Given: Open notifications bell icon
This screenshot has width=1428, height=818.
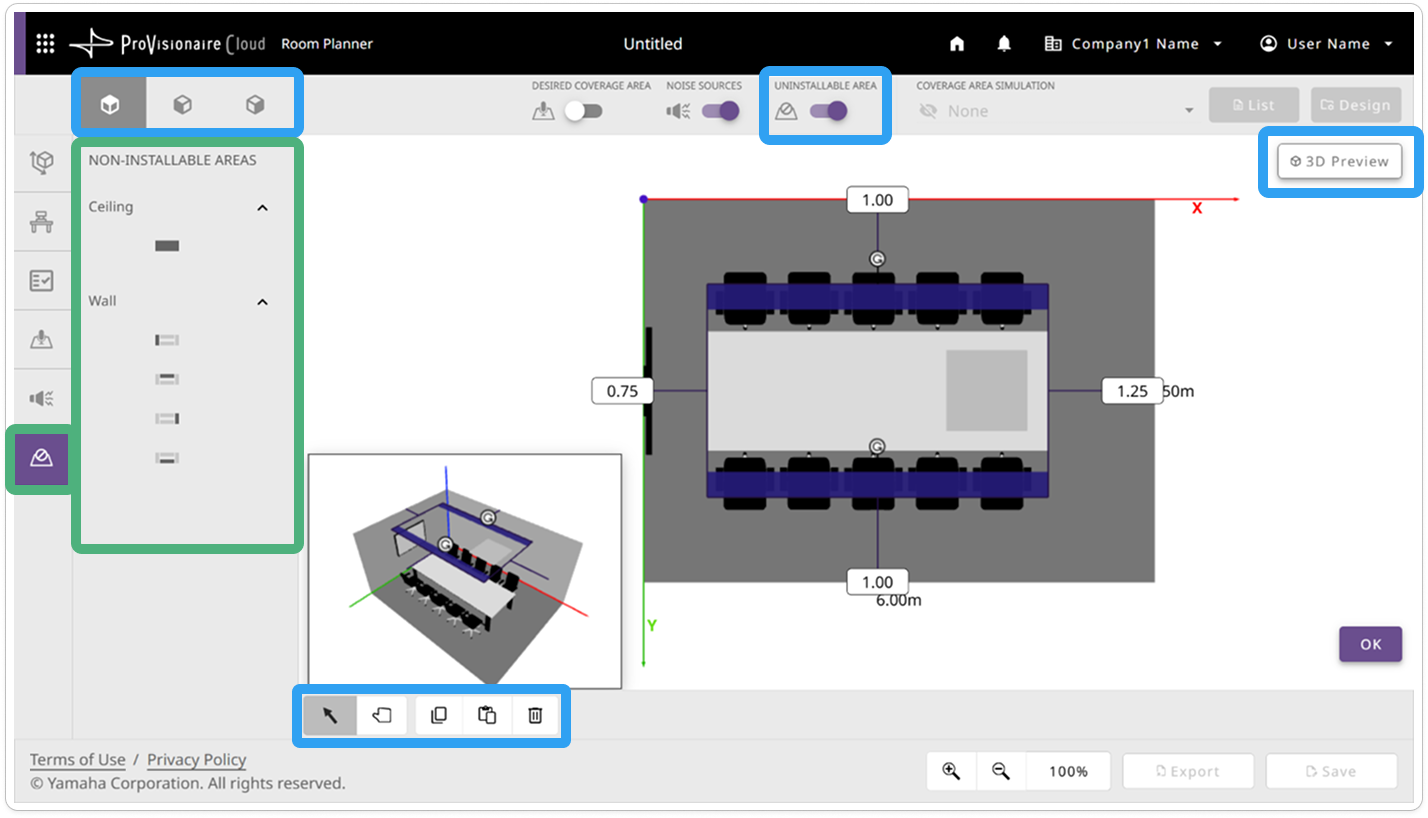Looking at the screenshot, I should click(1004, 44).
